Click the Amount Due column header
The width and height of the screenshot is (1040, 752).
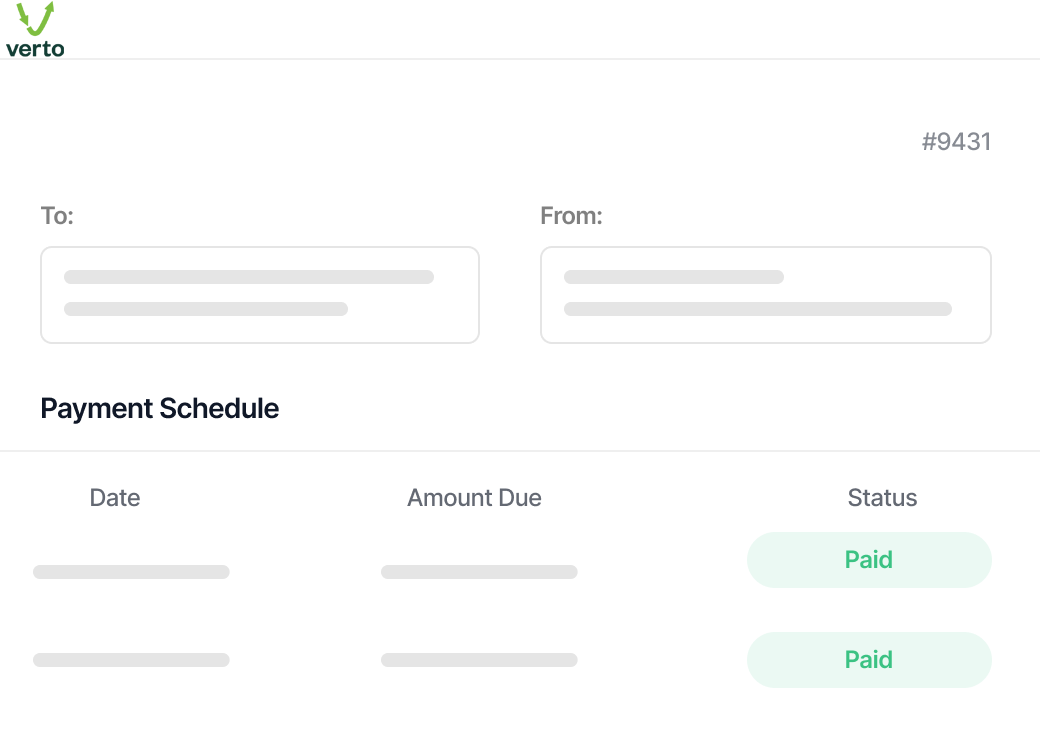coord(474,498)
